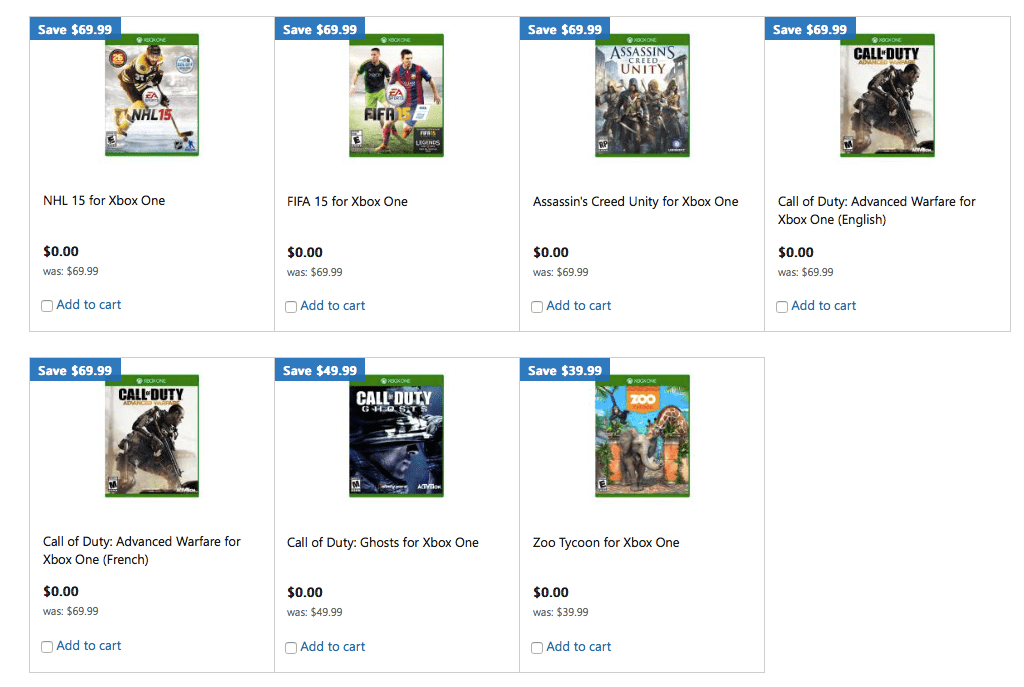The width and height of the screenshot is (1024, 687).
Task: Open the FIFA 15 cover image
Action: click(x=396, y=95)
